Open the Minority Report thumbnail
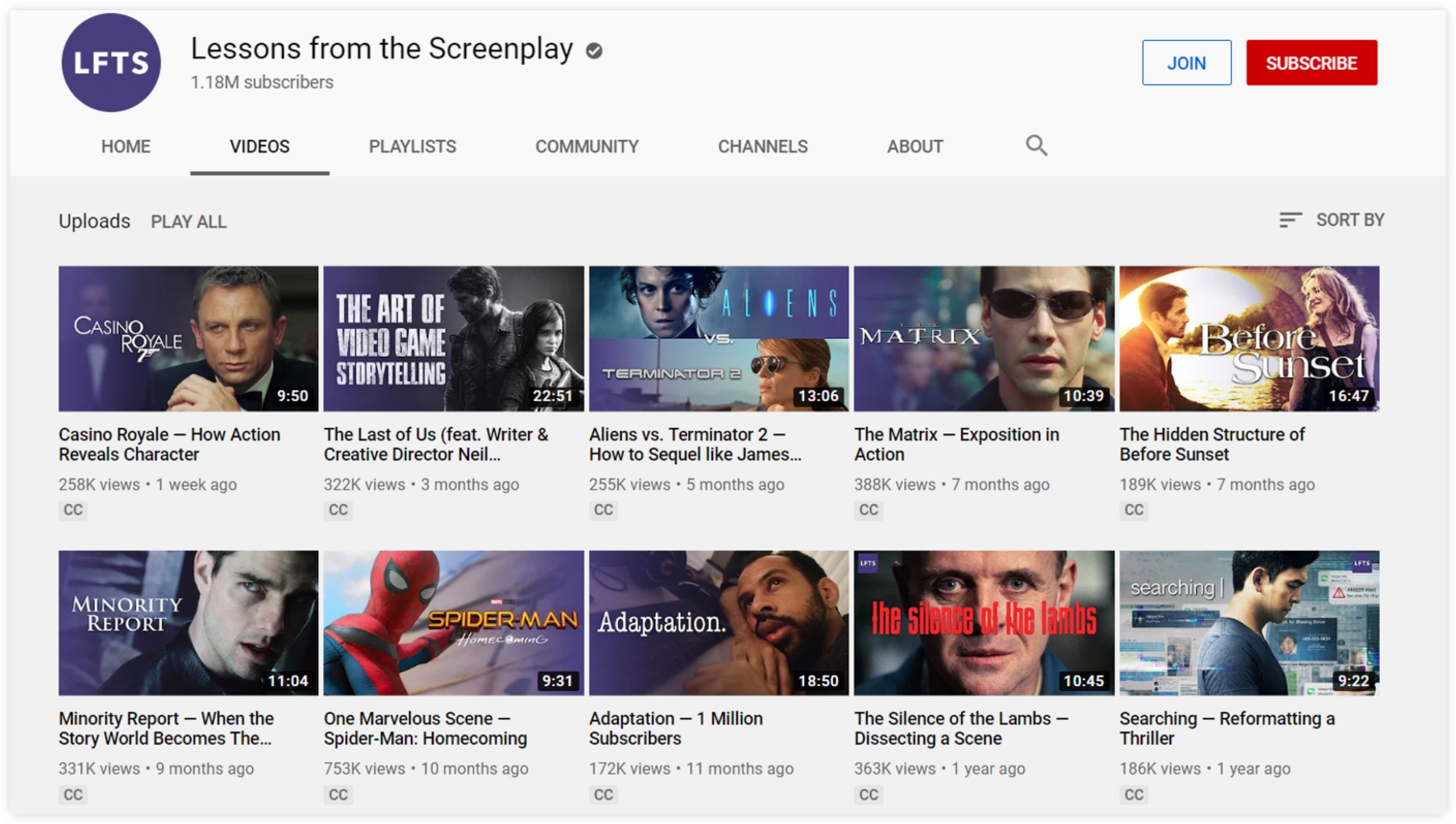 point(188,623)
